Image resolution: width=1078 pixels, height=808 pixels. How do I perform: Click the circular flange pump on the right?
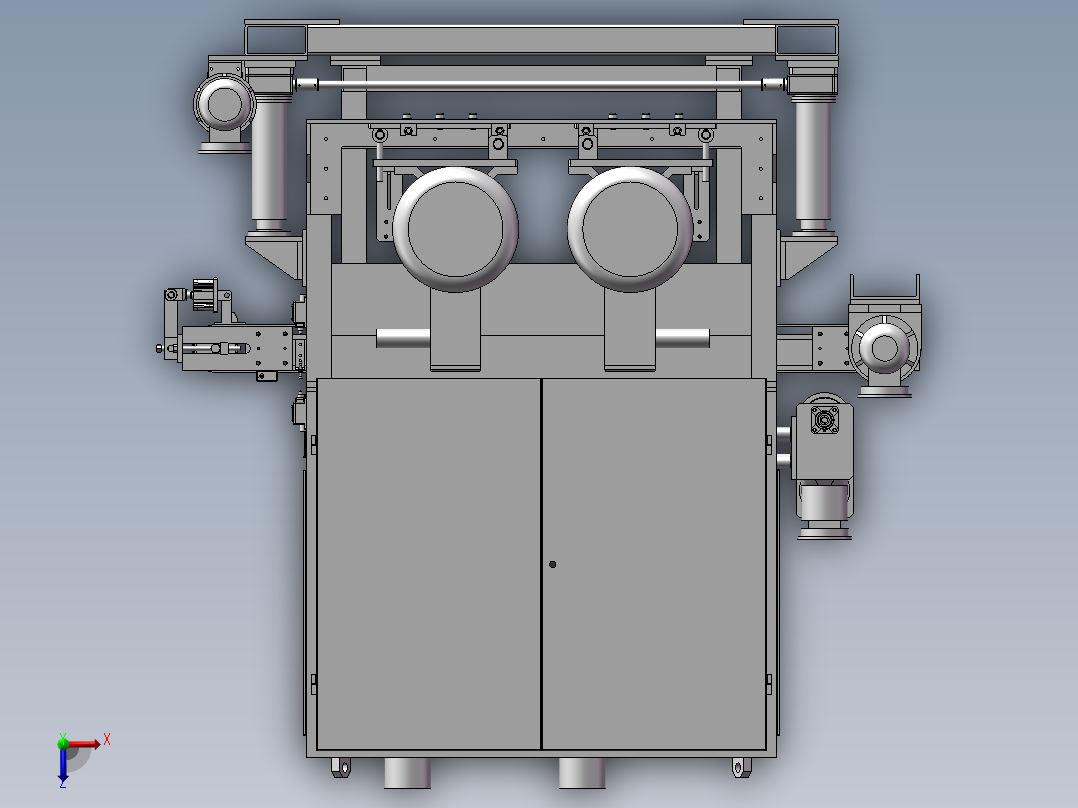point(884,348)
